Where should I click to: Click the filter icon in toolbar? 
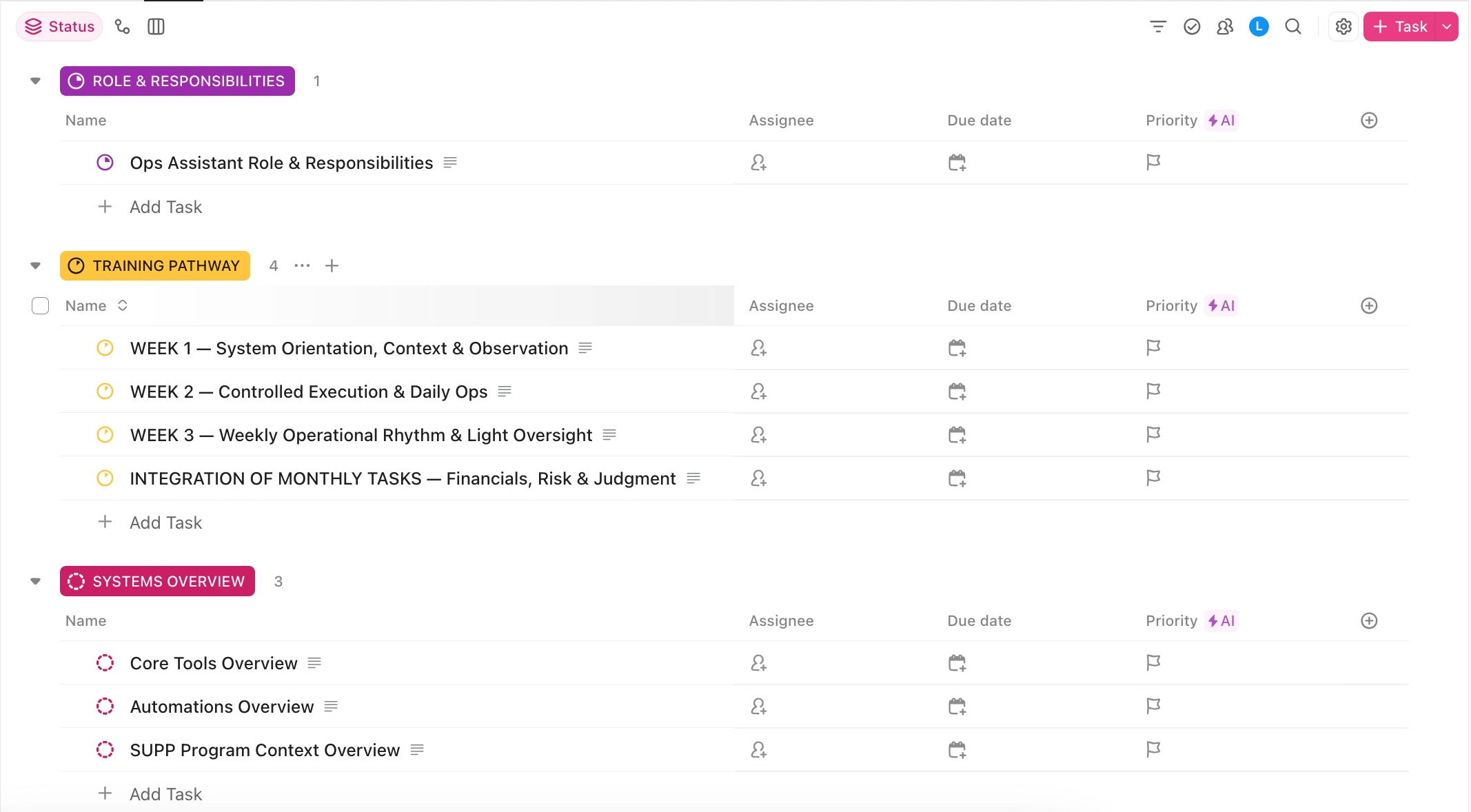tap(1158, 27)
